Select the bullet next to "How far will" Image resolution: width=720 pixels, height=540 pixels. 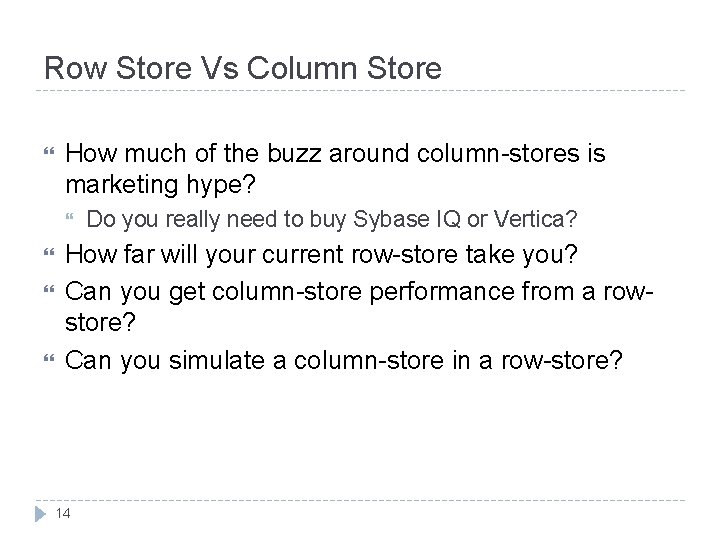click(x=41, y=256)
